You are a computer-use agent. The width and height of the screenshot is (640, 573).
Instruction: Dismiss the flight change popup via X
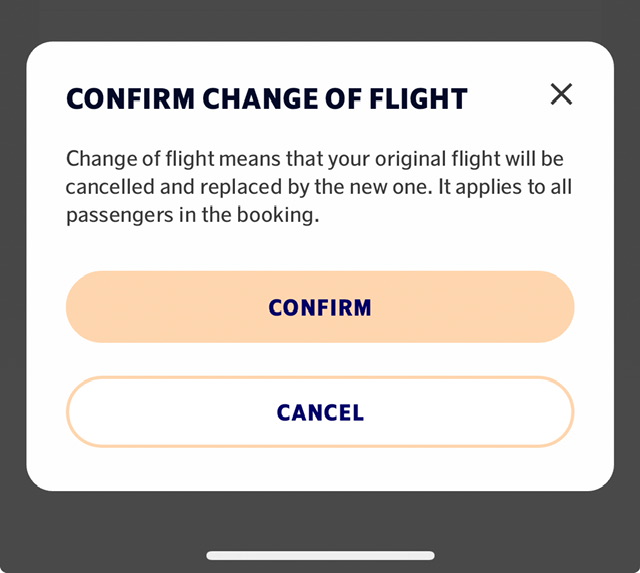[x=561, y=94]
